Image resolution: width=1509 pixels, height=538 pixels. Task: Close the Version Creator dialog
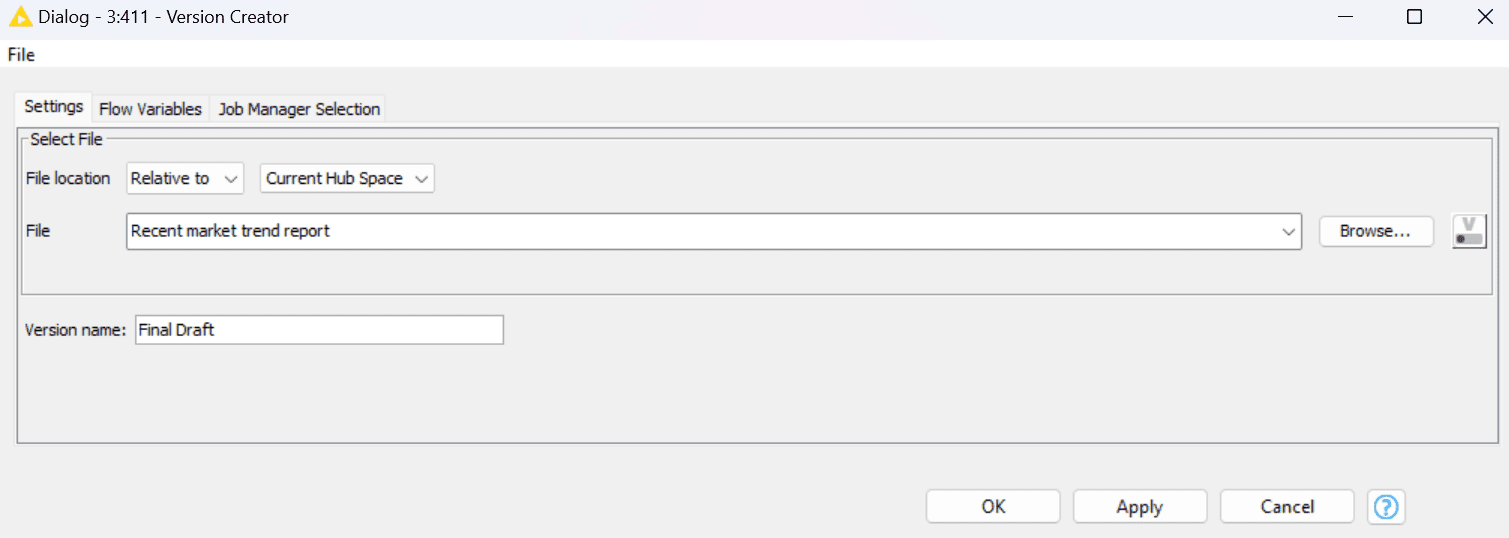(1485, 17)
